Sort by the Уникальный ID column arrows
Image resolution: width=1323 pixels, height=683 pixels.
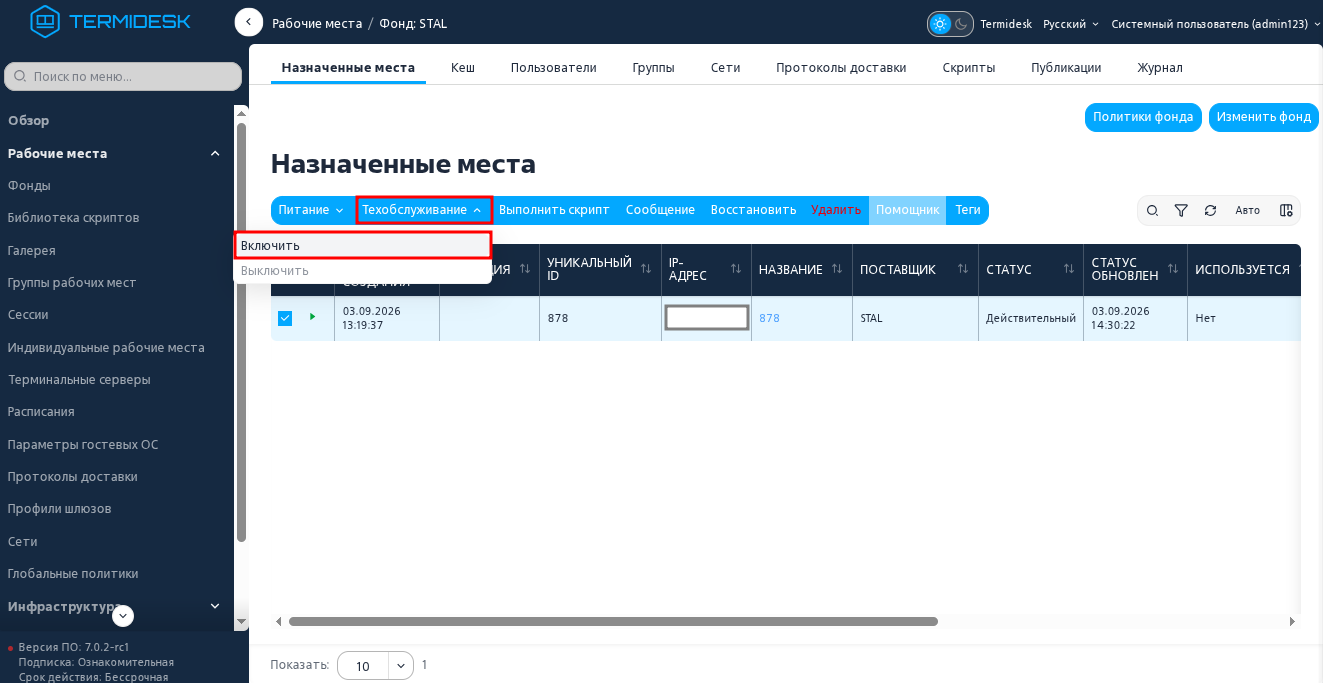pos(647,269)
